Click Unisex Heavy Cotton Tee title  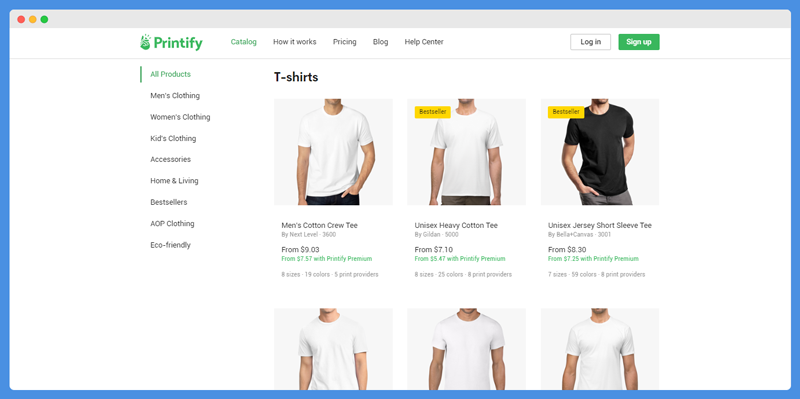456,225
